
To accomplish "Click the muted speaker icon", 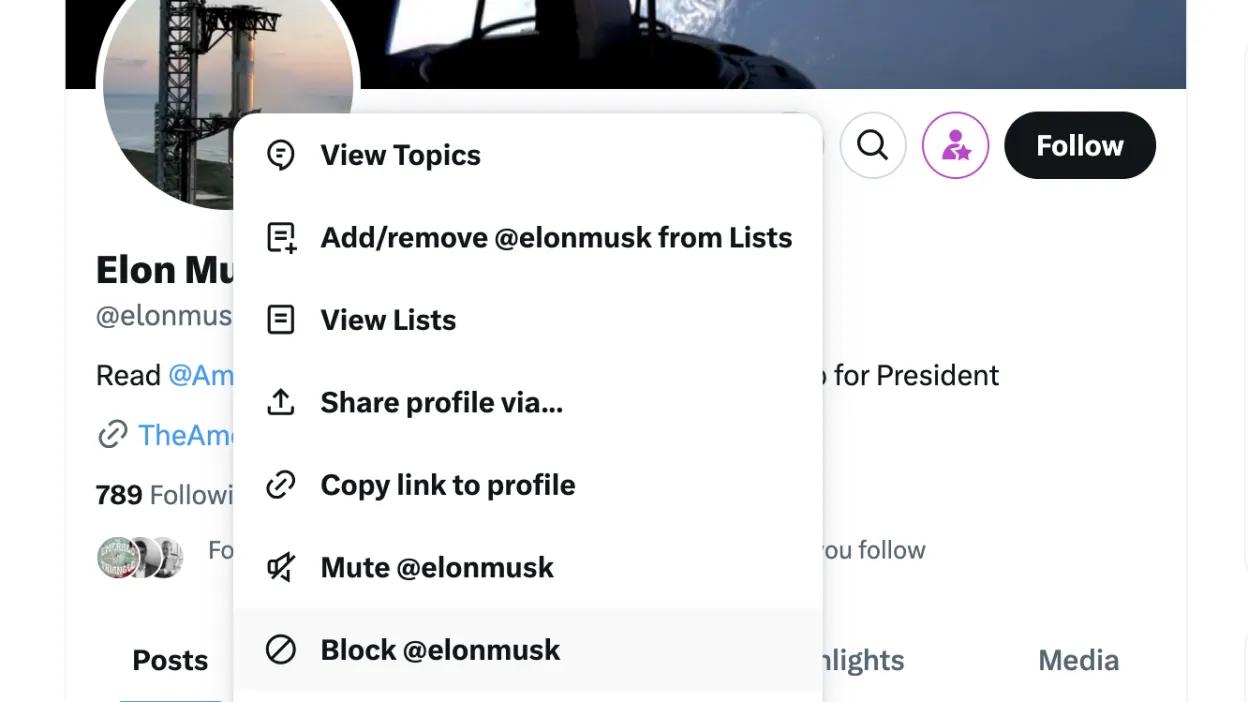I will point(281,567).
